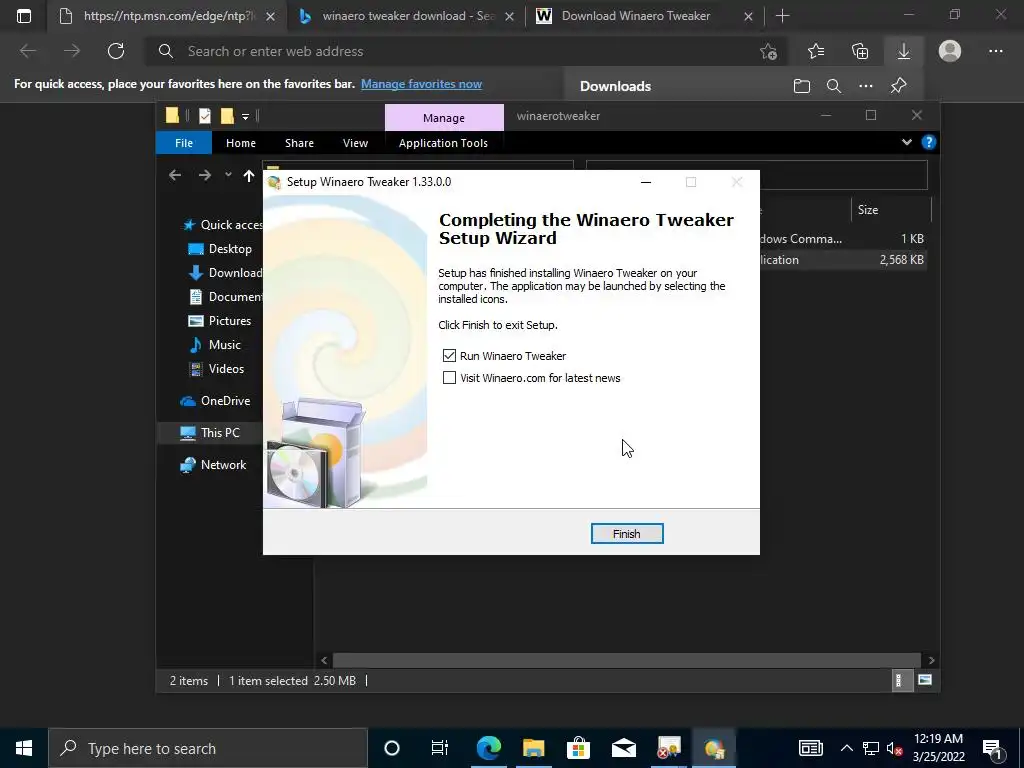1024x768 pixels.
Task: Open more options in Downloads panel
Action: 866,86
